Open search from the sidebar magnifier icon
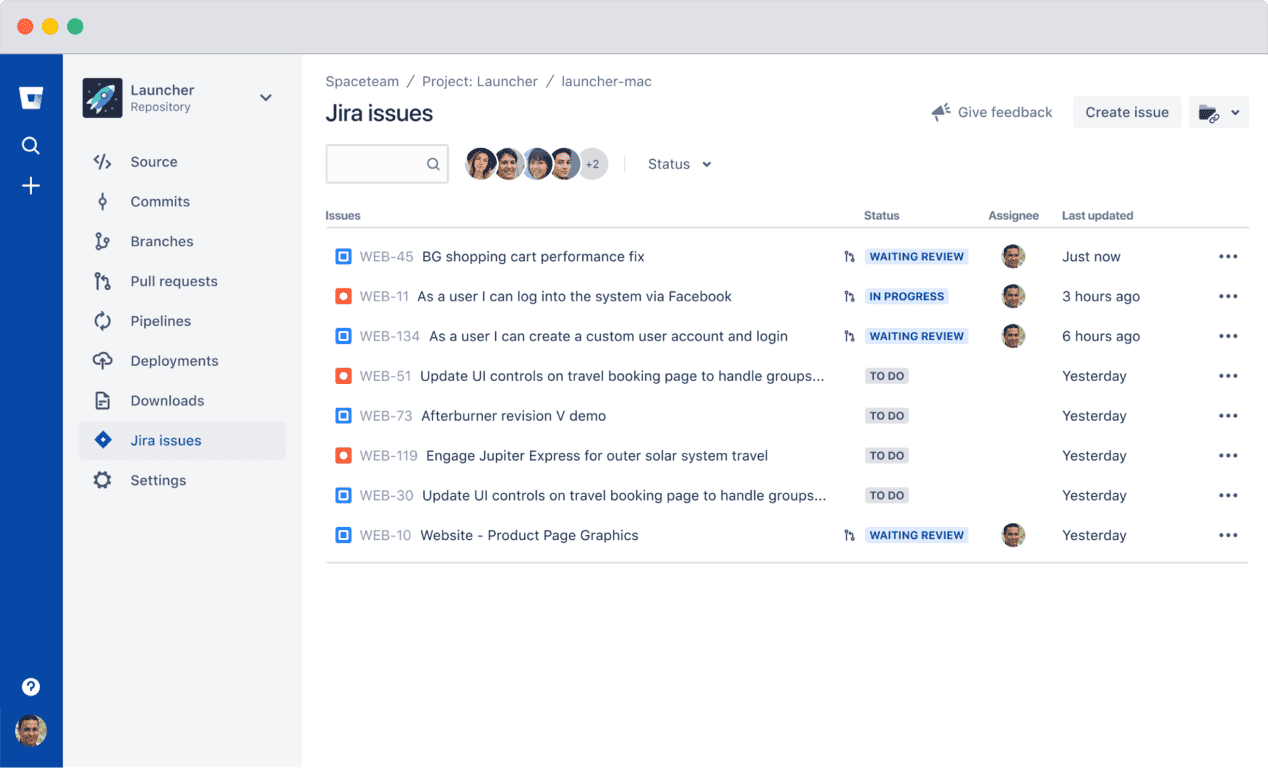Screen dimensions: 1268x768 (31, 145)
